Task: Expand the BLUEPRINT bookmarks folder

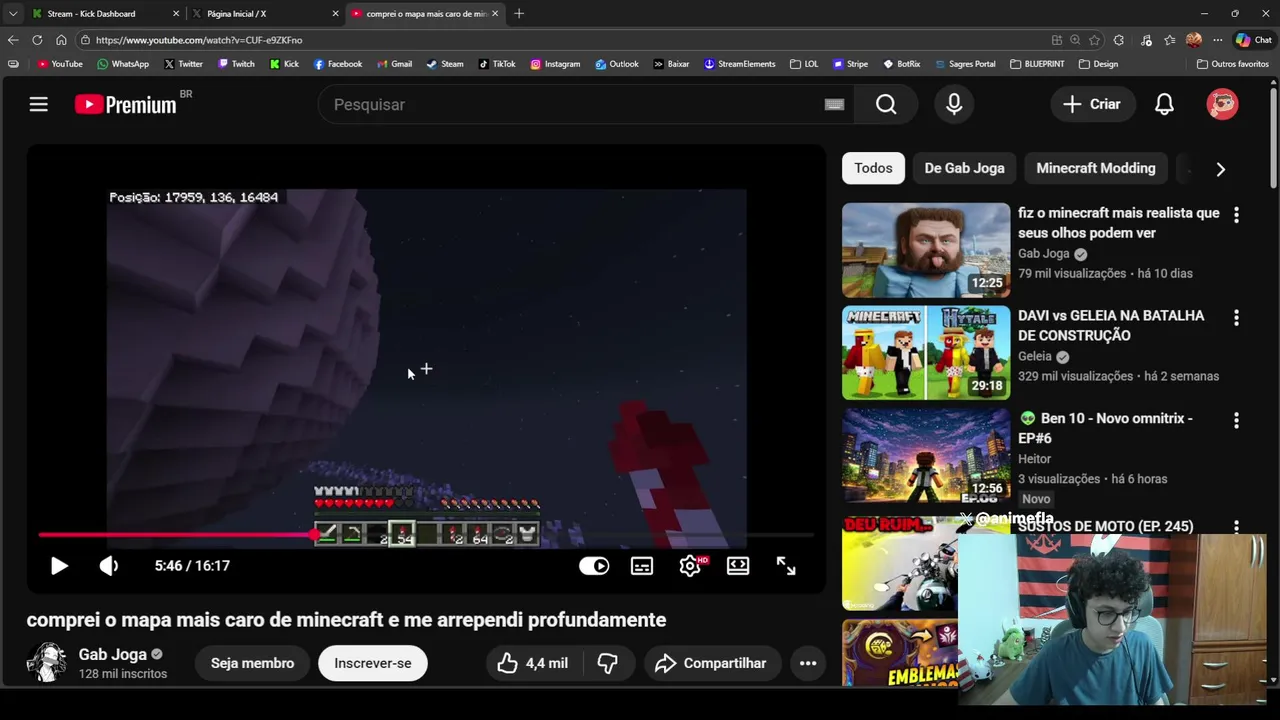Action: pyautogui.click(x=1037, y=64)
